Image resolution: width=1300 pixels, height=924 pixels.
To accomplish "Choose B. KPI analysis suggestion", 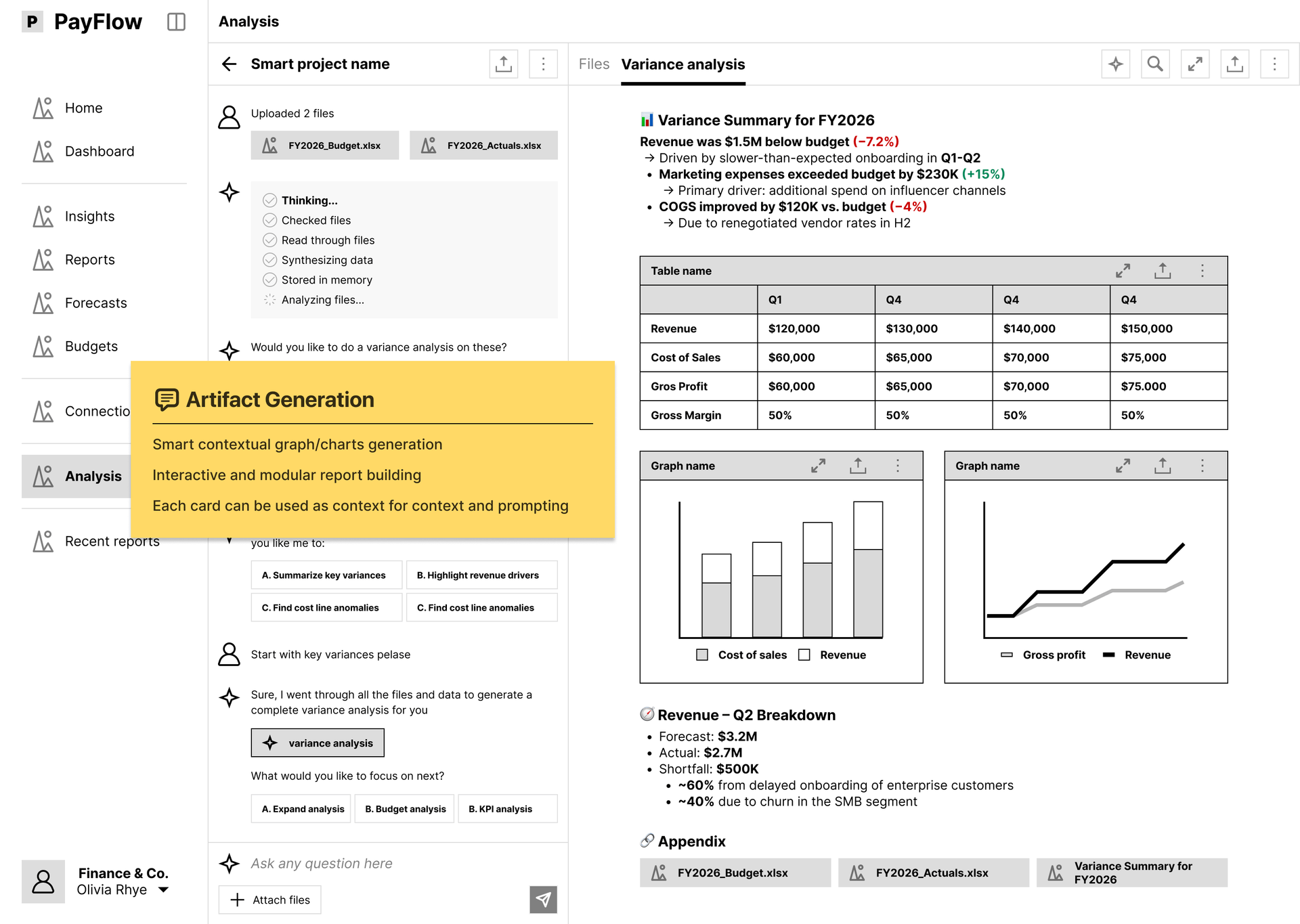I will (x=508, y=808).
